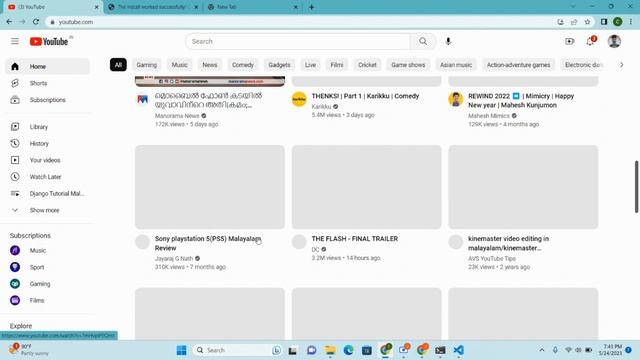This screenshot has width=640, height=360.
Task: Open the Gaming subscription channel
Action: [x=48, y=284]
